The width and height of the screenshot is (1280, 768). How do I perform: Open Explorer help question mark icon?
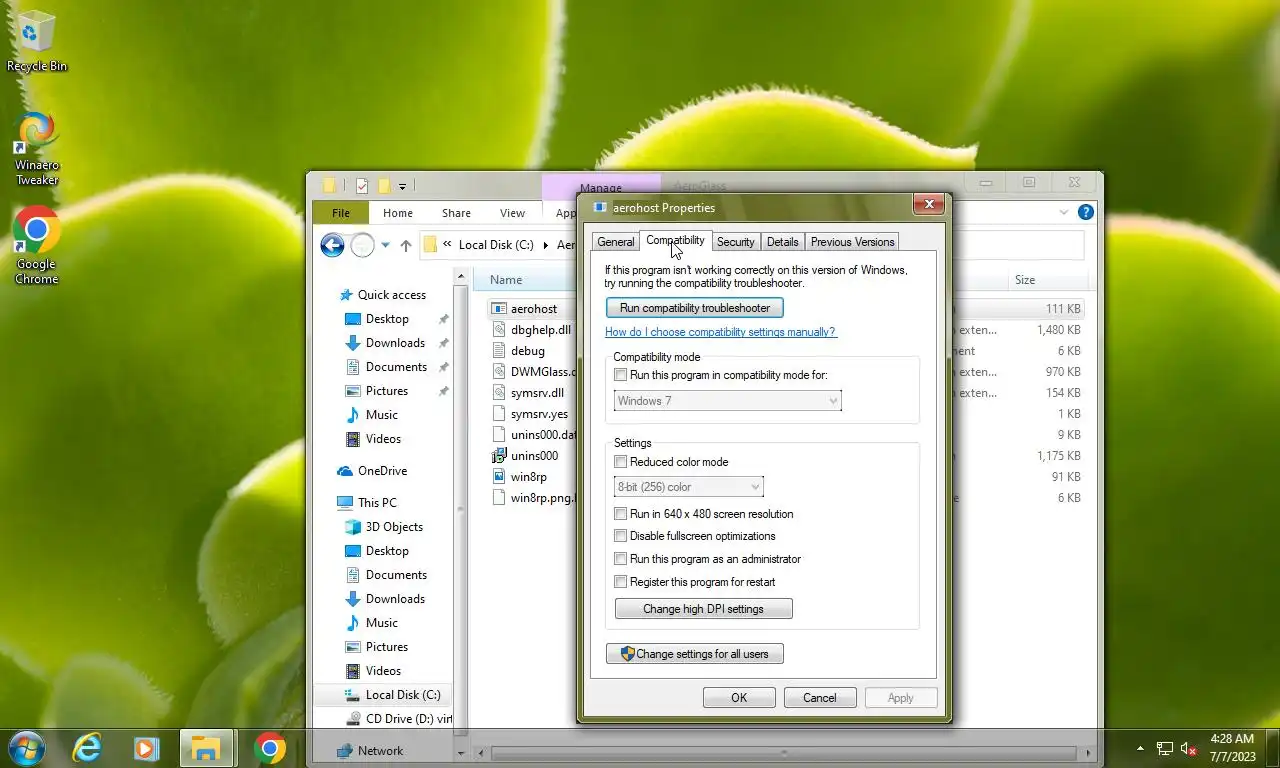click(x=1086, y=212)
